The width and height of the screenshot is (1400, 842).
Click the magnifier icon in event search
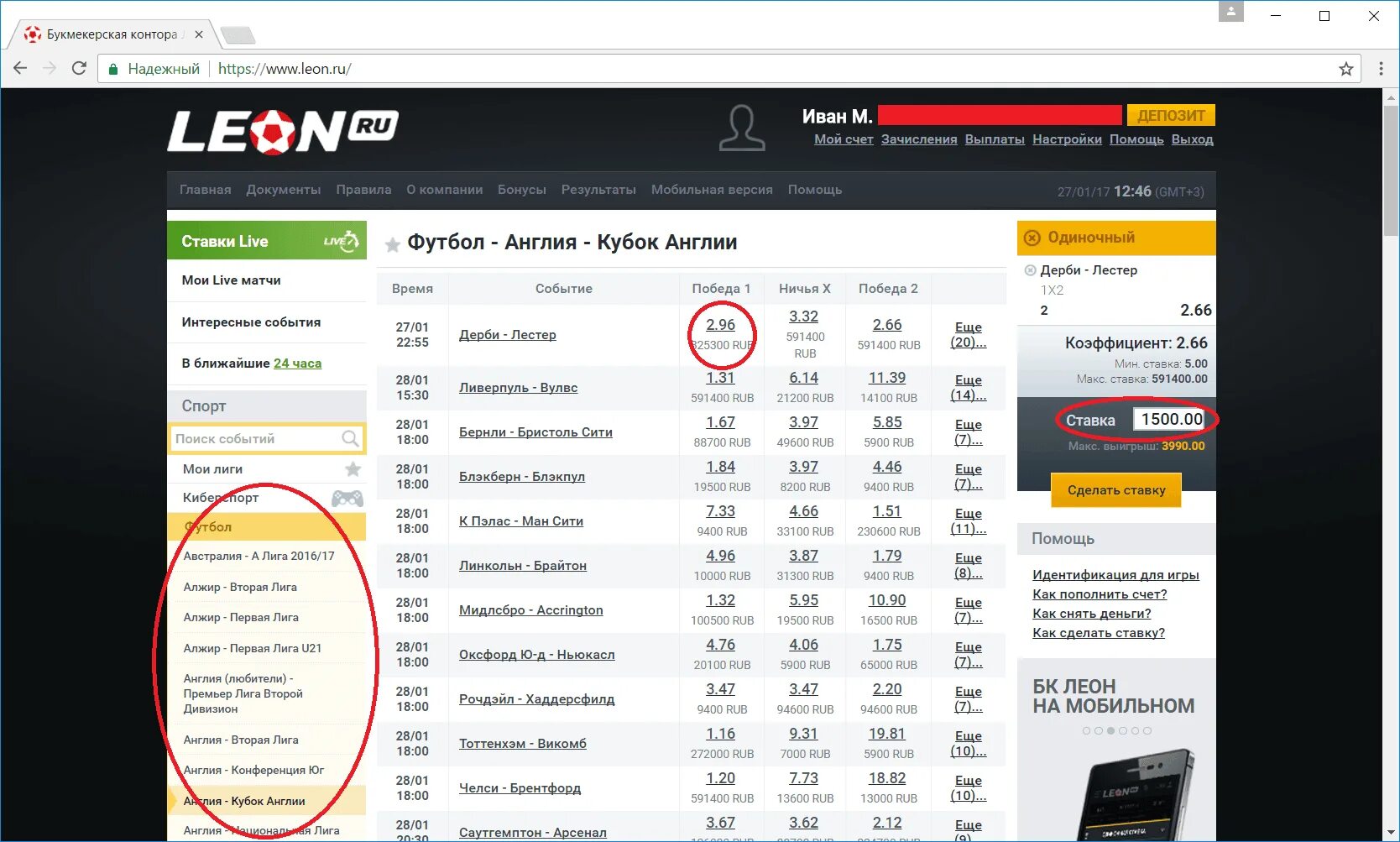(x=351, y=438)
